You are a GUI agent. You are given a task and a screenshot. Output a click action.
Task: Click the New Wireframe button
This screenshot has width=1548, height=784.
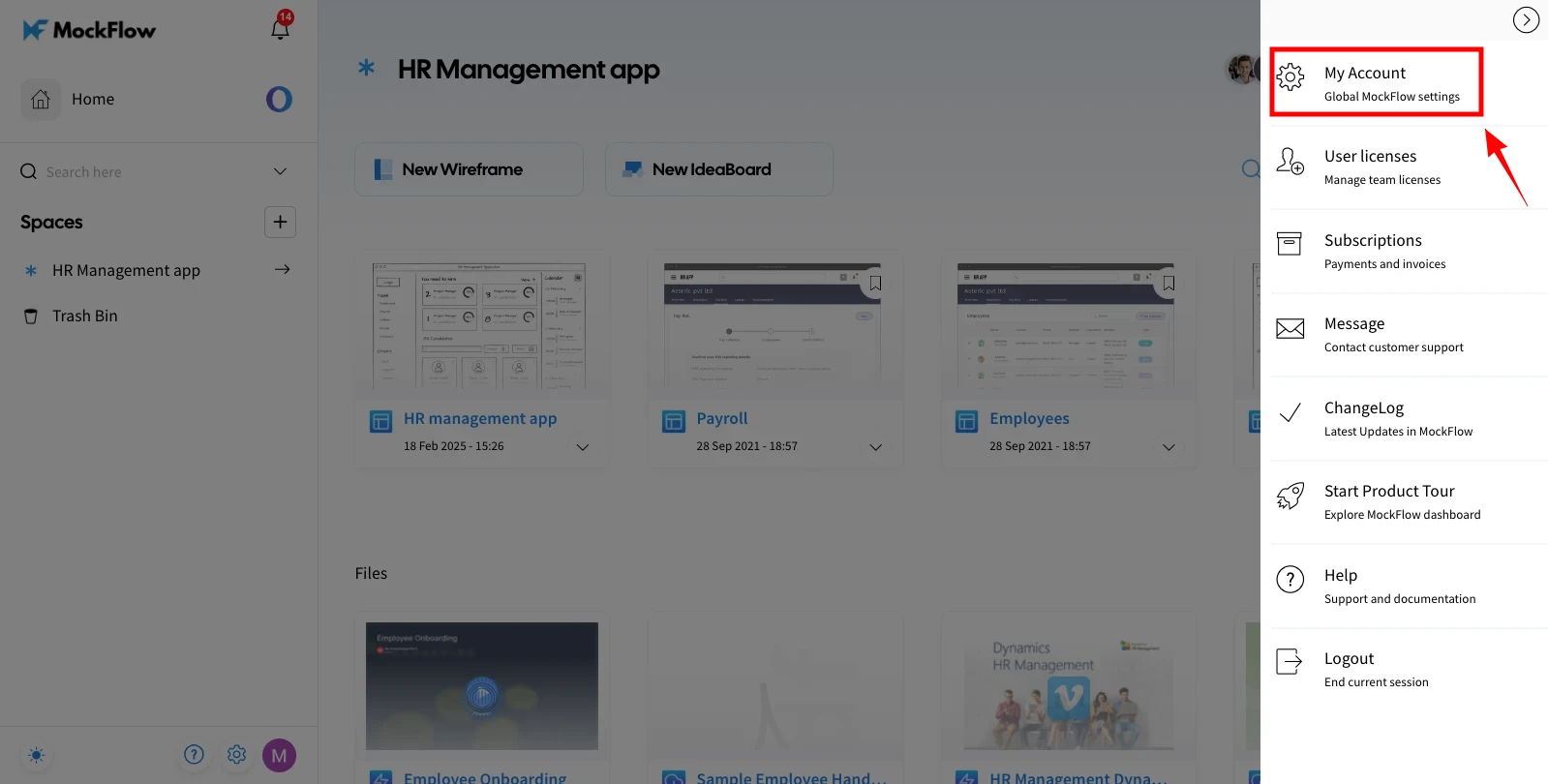pyautogui.click(x=469, y=169)
